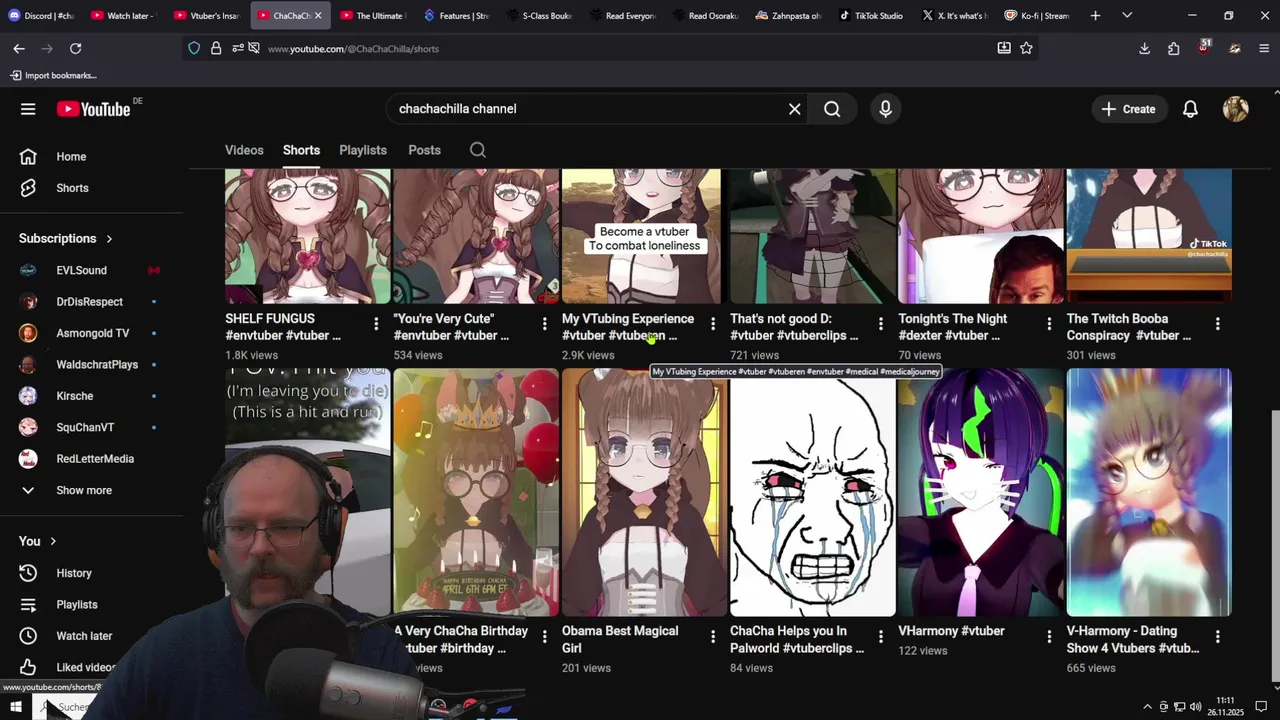Open options menu for SHELF FUNGUS short
Image resolution: width=1280 pixels, height=720 pixels.
(x=376, y=324)
